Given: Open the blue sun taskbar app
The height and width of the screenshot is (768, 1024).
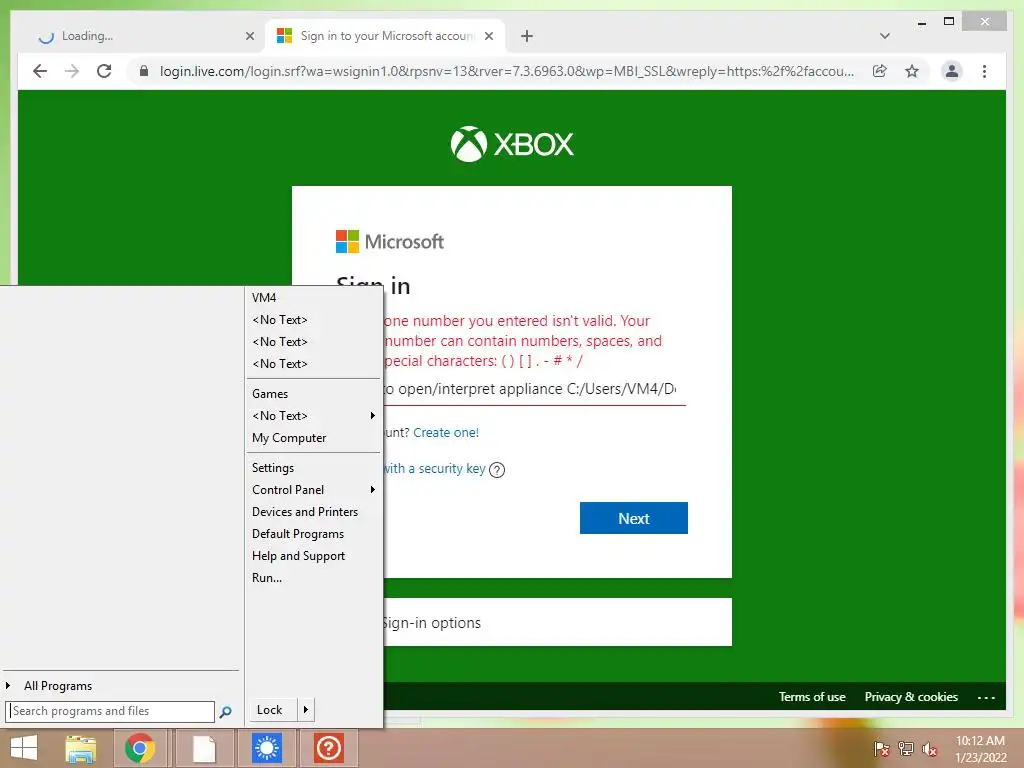Looking at the screenshot, I should tap(267, 748).
